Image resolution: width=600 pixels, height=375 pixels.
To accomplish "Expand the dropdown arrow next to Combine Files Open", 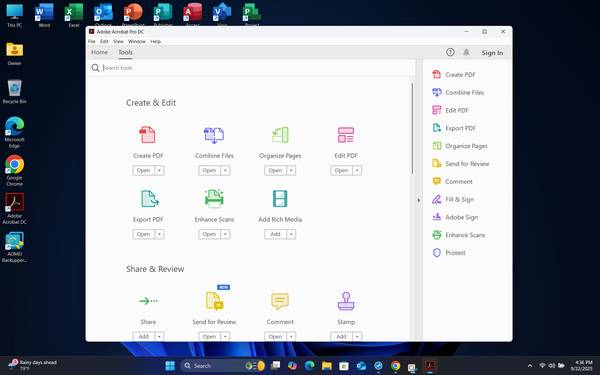I will [x=225, y=170].
